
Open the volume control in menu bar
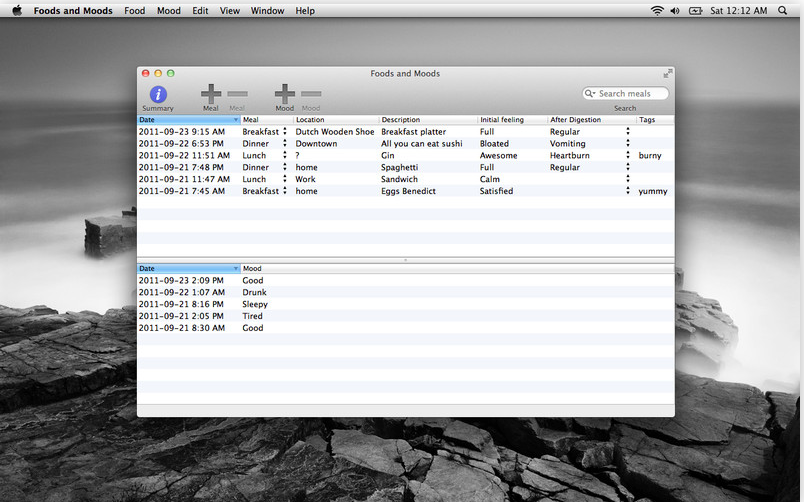(x=675, y=10)
